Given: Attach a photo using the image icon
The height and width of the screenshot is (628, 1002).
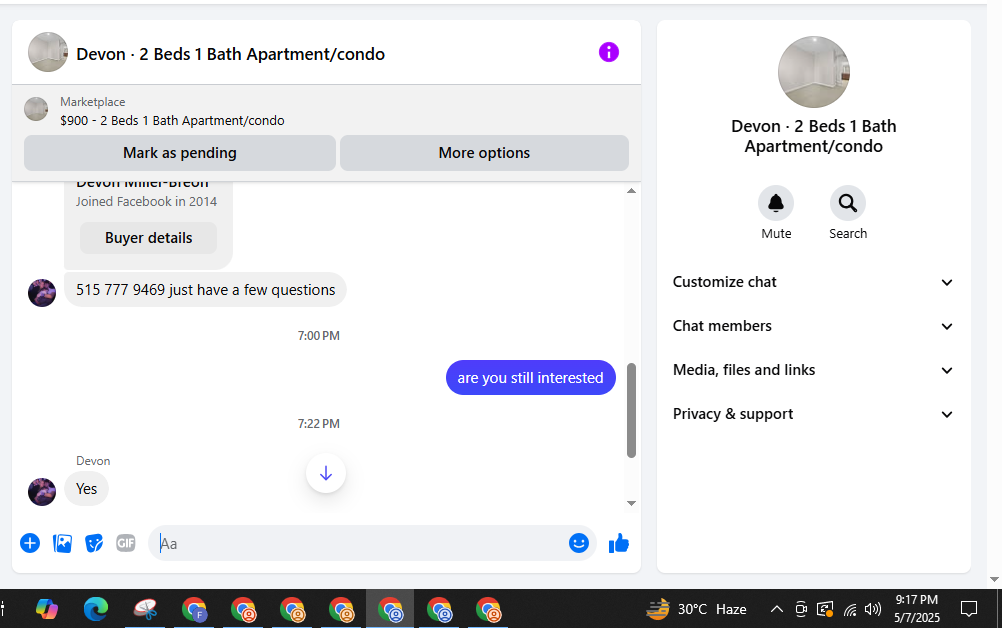Looking at the screenshot, I should [x=62, y=543].
